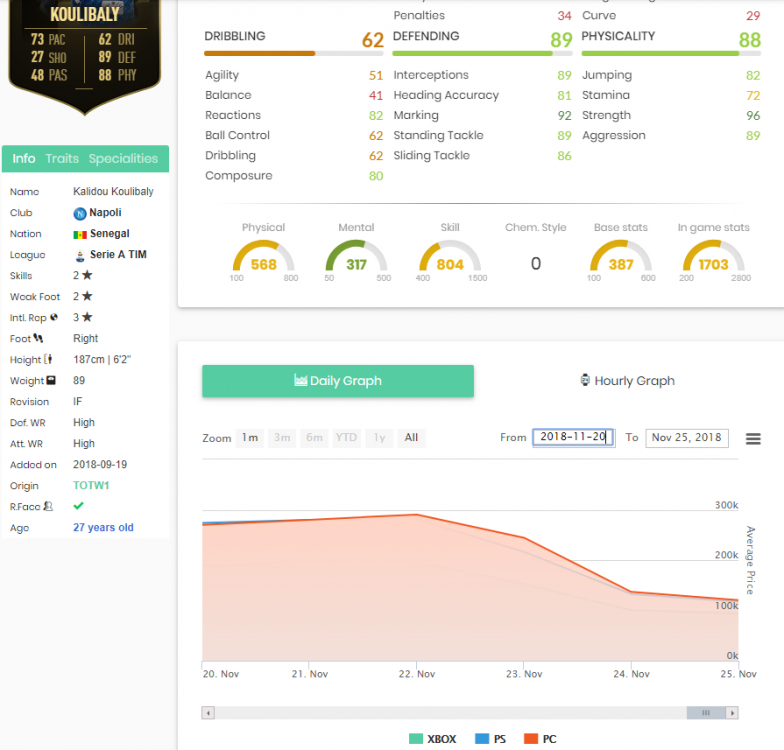This screenshot has height=750, width=784.
Task: Click the Napoli club badge icon
Action: (x=80, y=213)
